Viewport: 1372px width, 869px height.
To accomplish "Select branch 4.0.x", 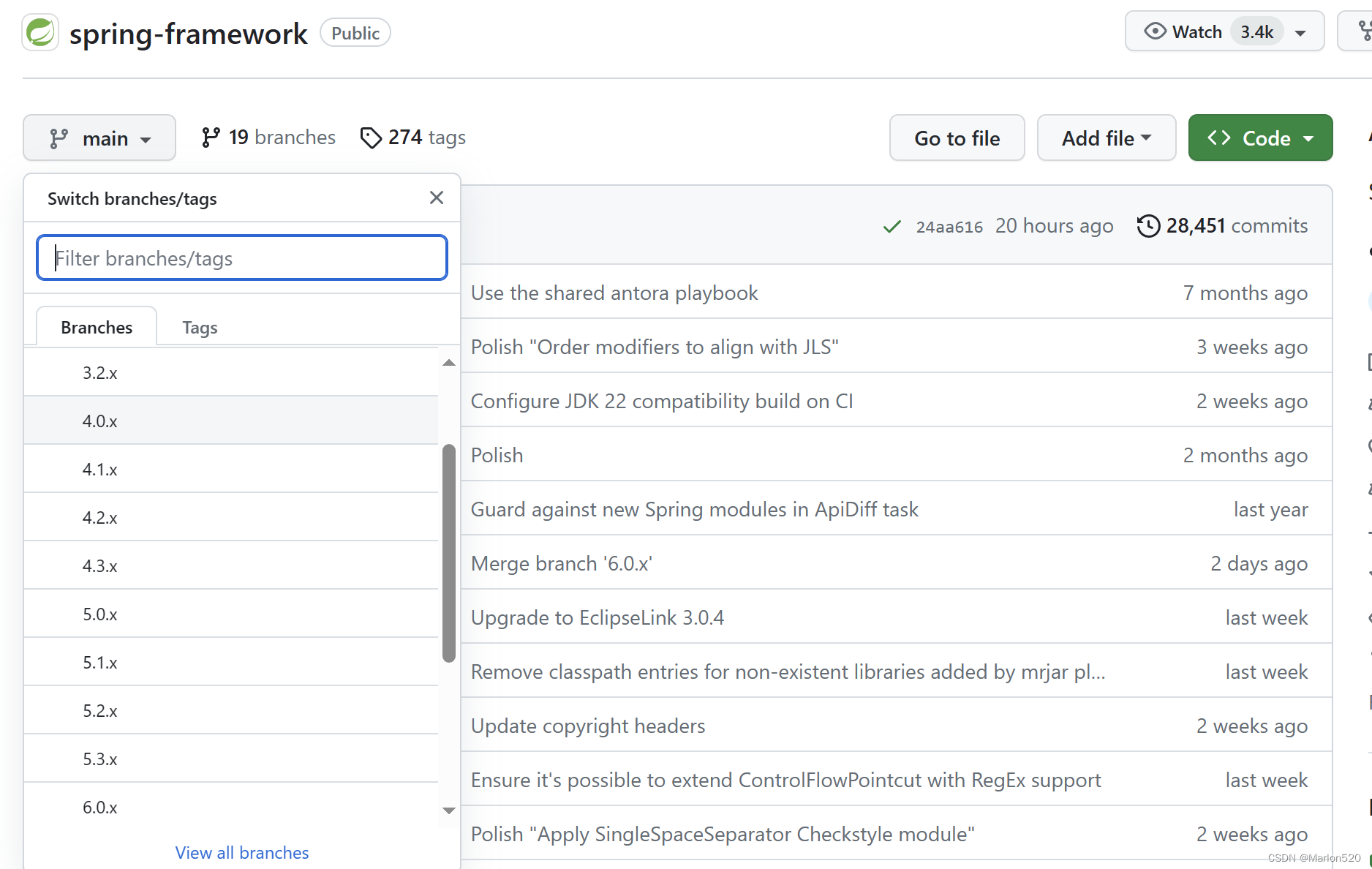I will (x=231, y=421).
